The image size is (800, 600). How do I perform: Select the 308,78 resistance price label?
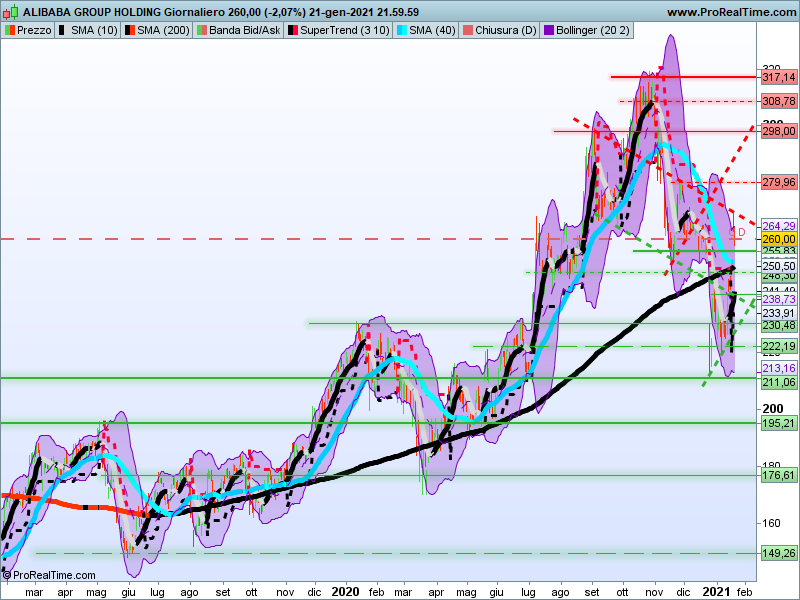coord(779,101)
